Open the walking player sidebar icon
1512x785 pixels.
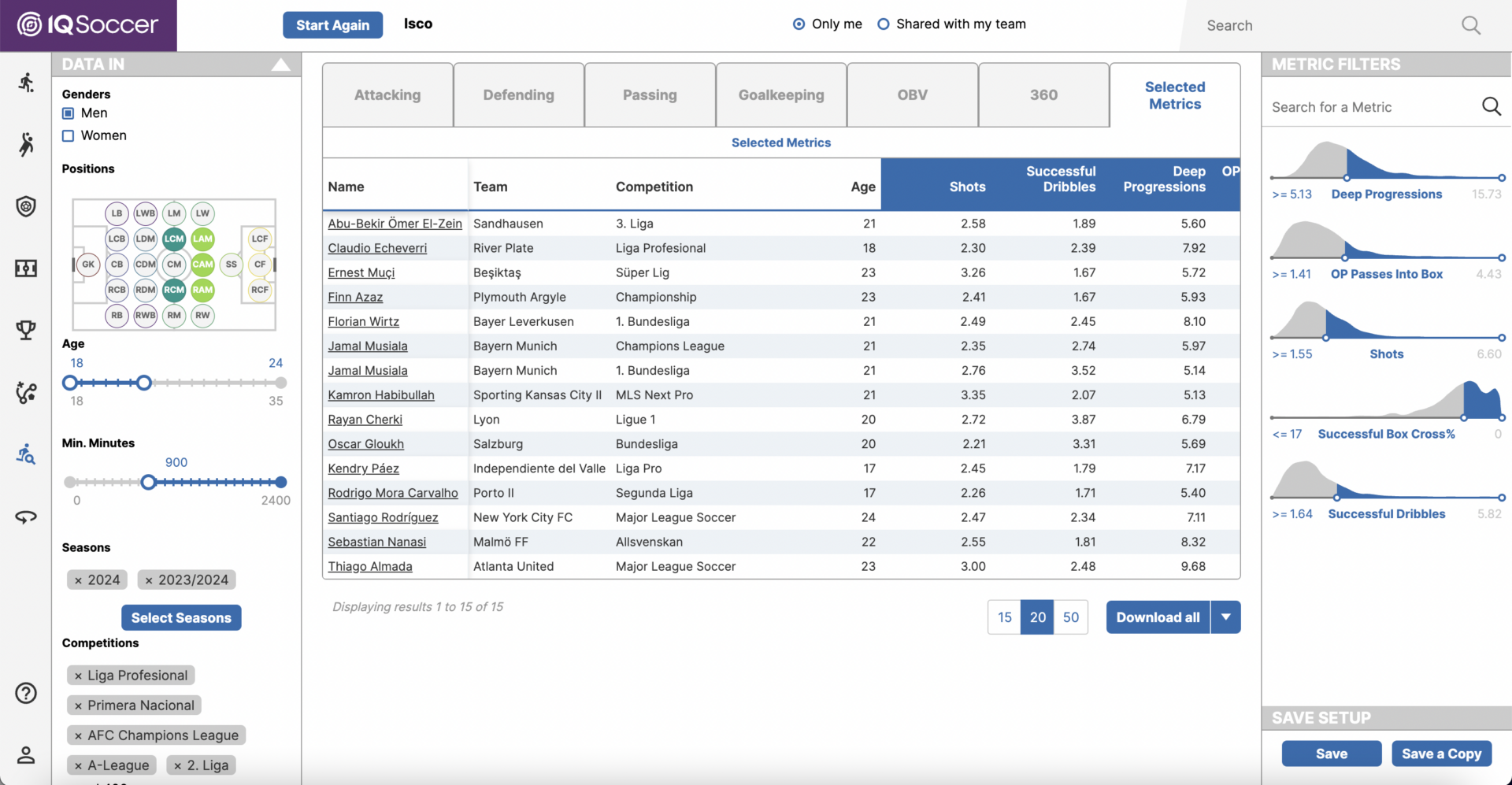pyautogui.click(x=26, y=144)
